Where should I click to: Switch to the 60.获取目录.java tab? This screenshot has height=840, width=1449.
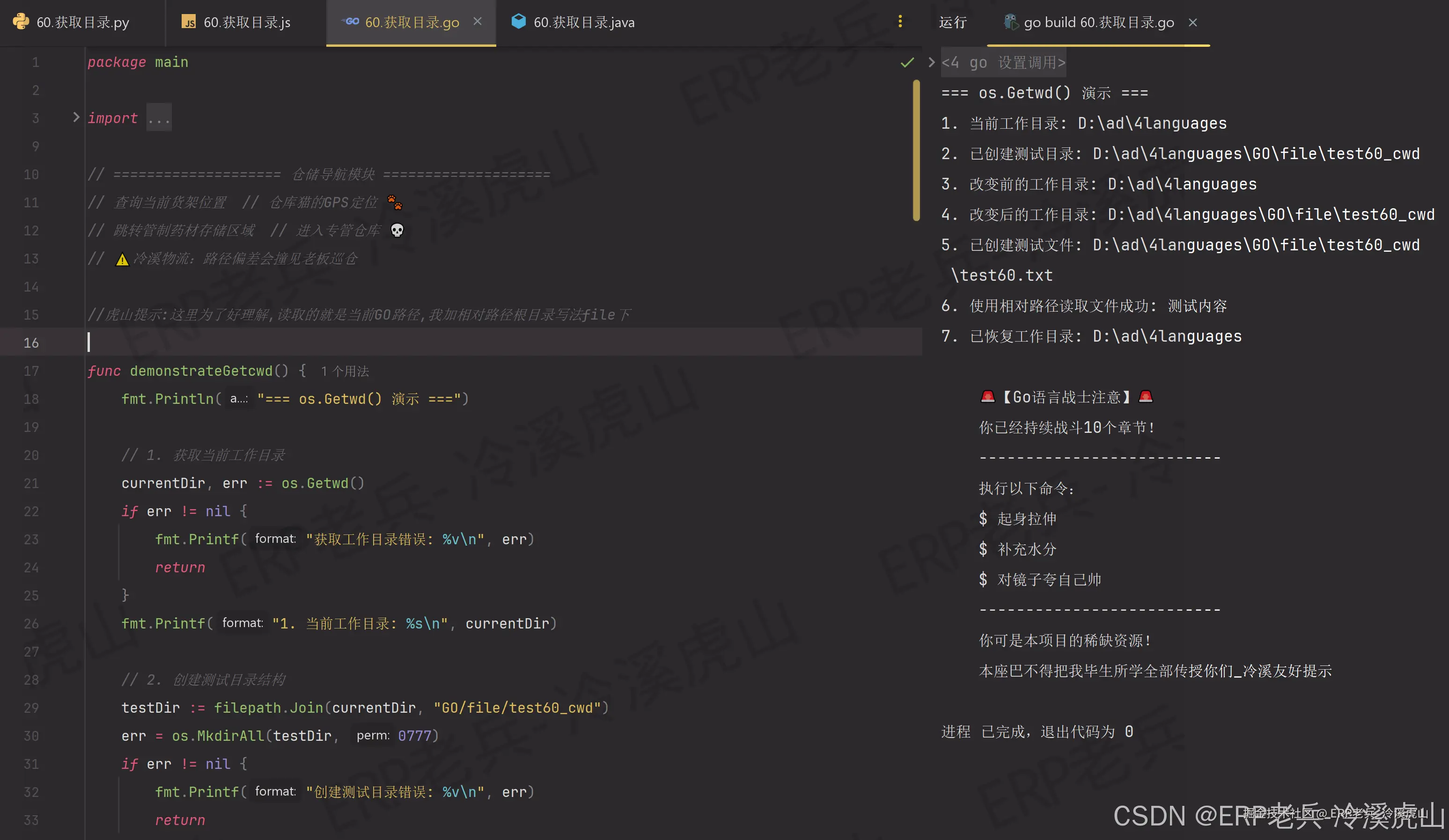pos(584,22)
